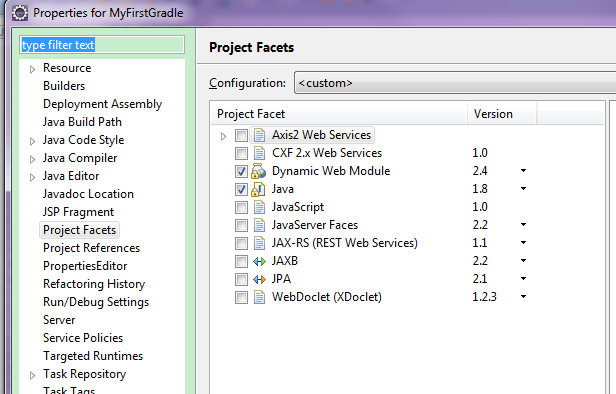Click the JAXB facet arrows icon
The width and height of the screenshot is (616, 394).
(259, 261)
